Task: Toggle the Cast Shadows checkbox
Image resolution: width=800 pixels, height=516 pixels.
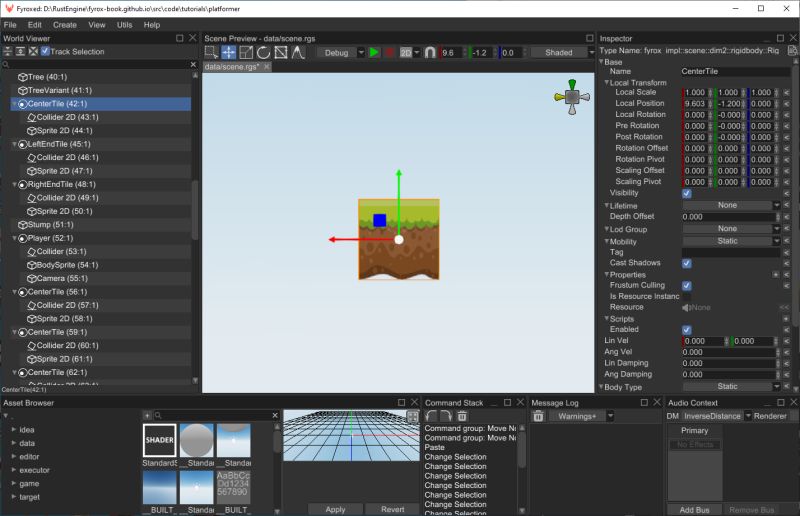Action: (x=687, y=263)
